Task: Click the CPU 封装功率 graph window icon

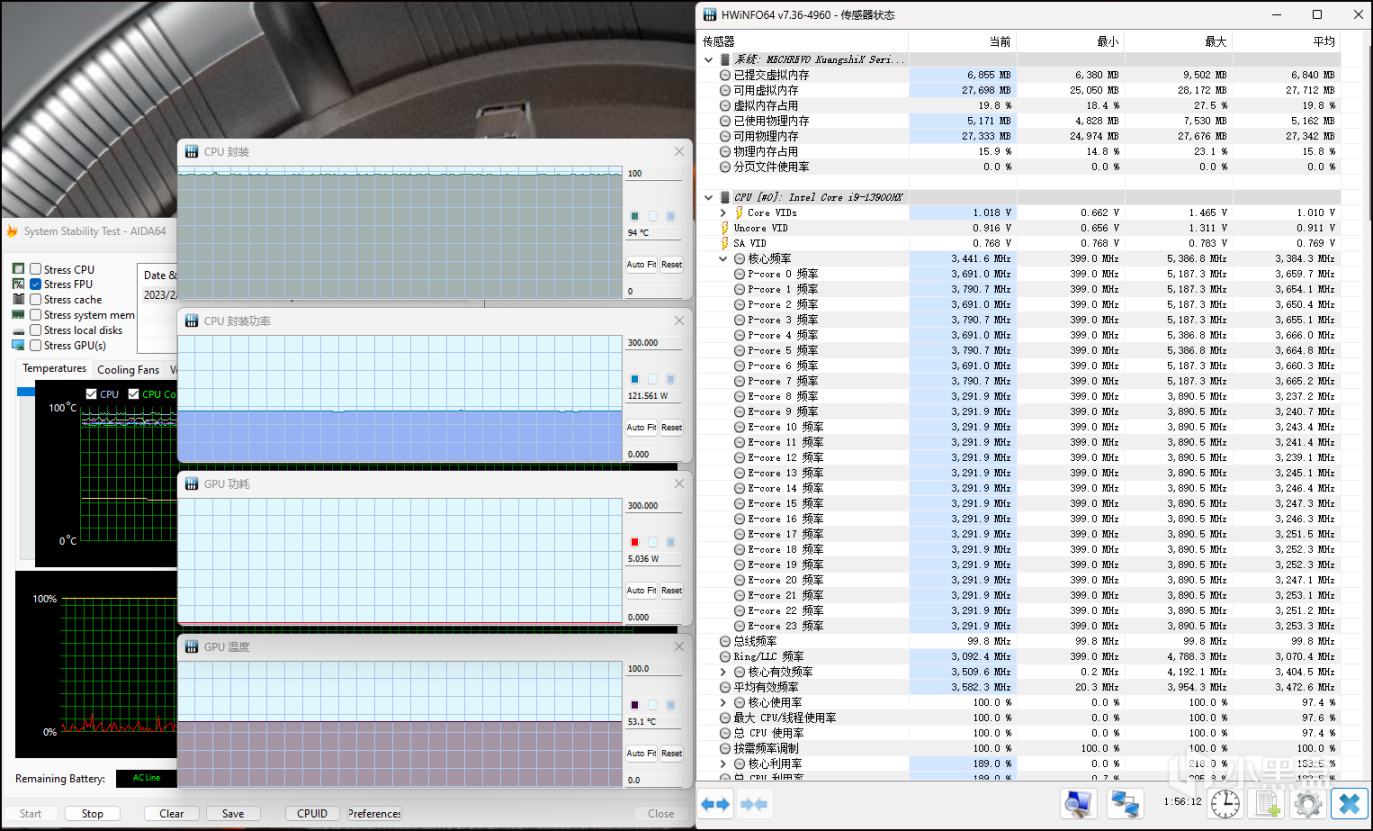Action: point(192,321)
